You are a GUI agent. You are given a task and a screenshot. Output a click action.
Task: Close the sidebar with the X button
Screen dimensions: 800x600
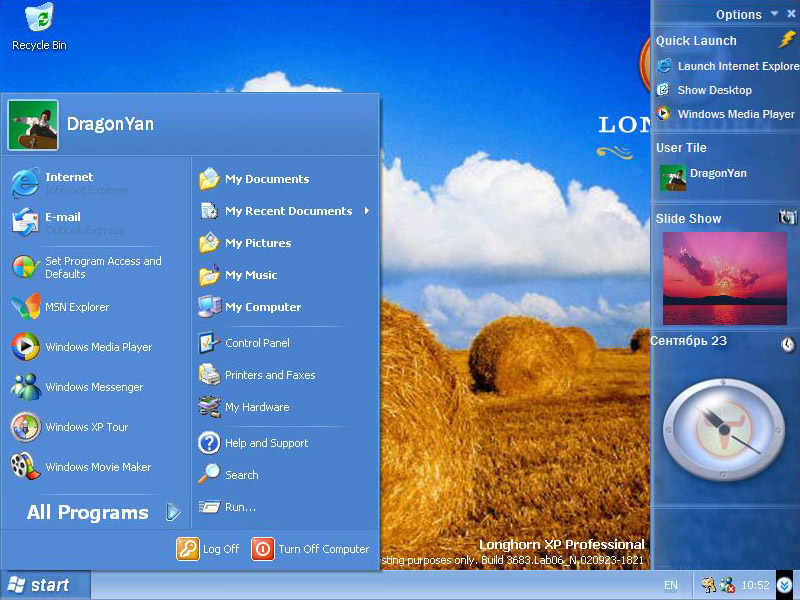(x=791, y=14)
